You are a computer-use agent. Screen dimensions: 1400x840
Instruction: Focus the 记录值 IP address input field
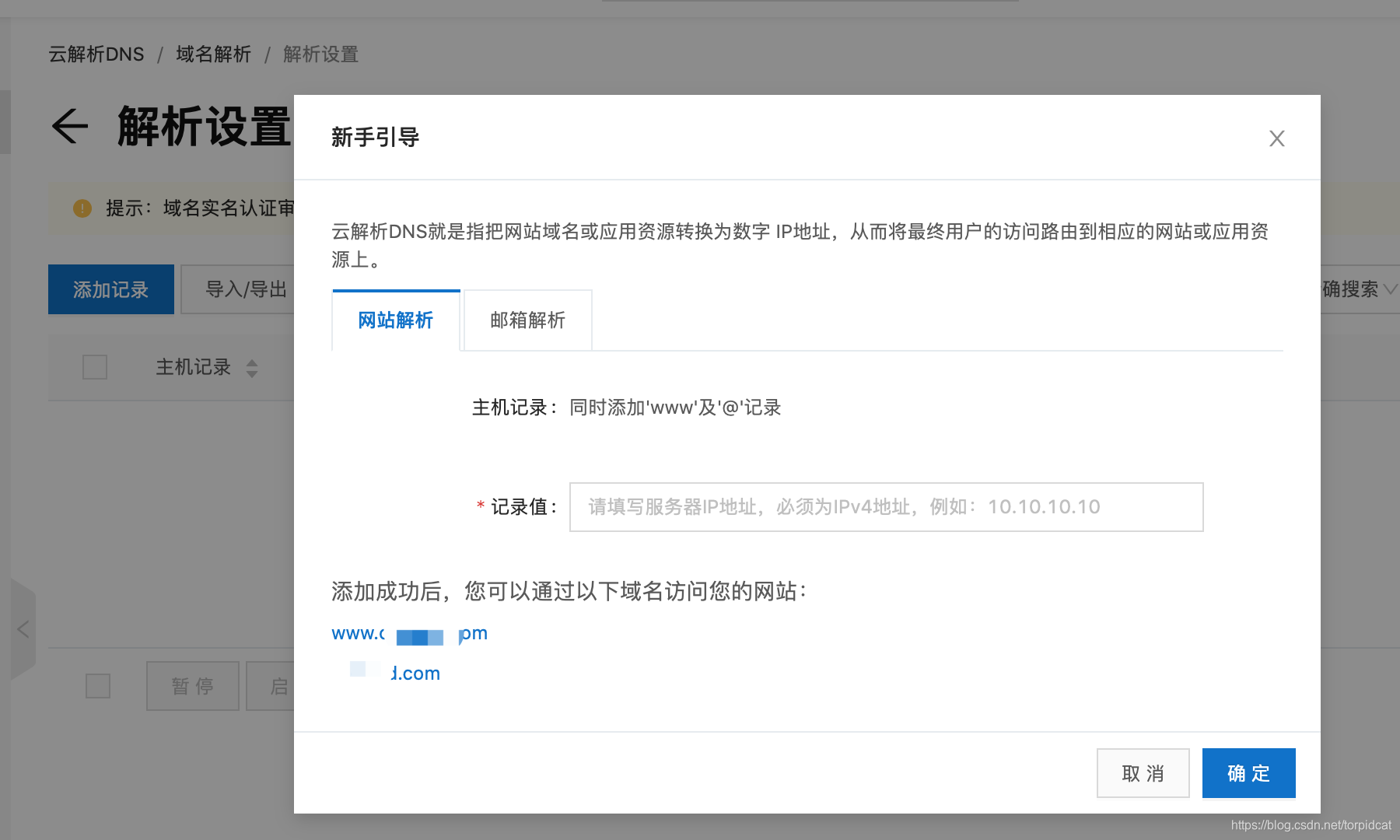(x=887, y=507)
